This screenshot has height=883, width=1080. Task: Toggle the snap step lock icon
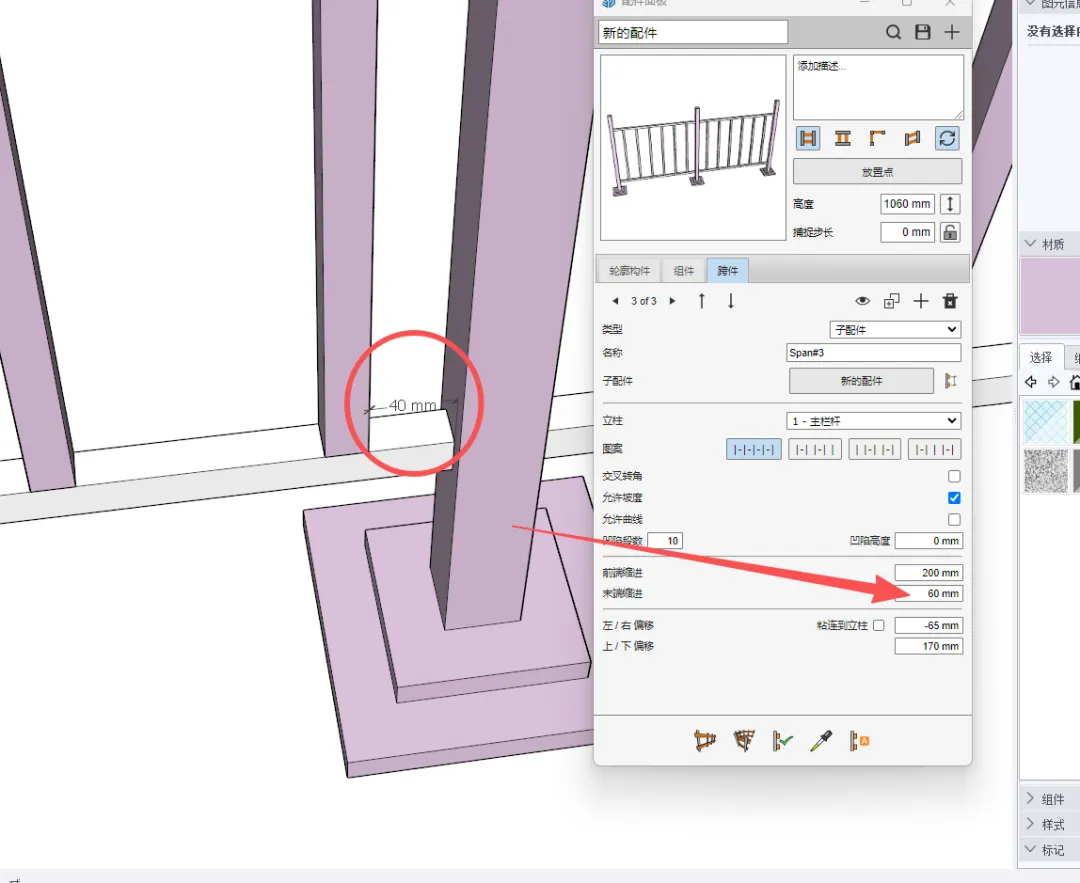(950, 232)
